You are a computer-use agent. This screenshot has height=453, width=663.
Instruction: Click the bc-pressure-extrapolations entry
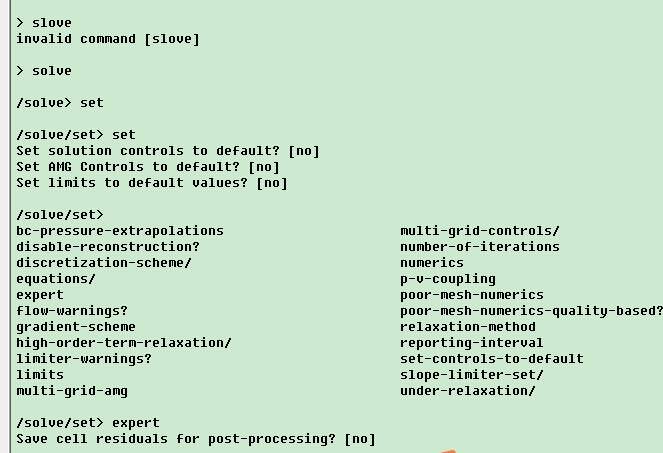tap(120, 231)
